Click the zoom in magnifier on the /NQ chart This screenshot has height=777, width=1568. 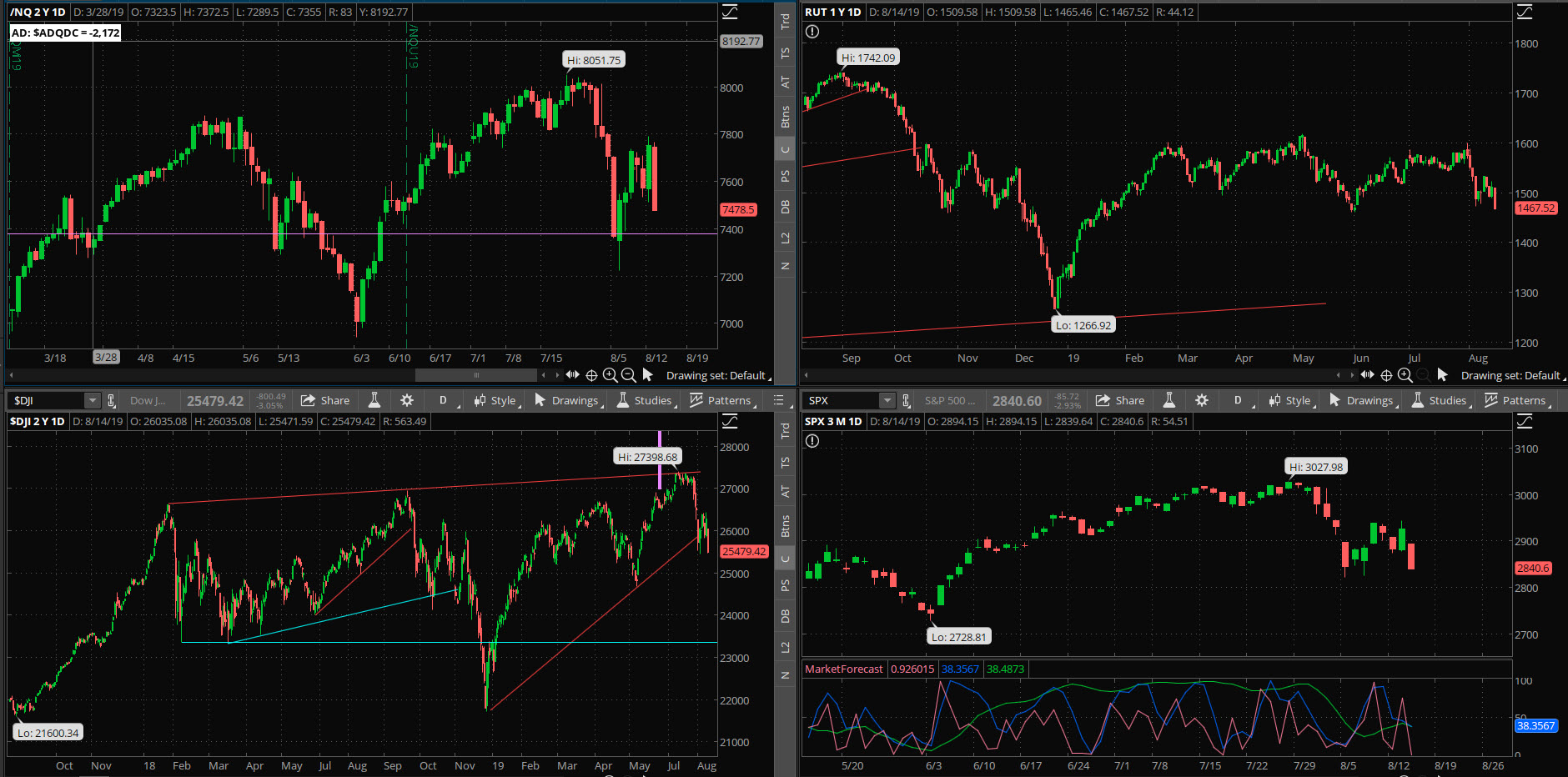pyautogui.click(x=610, y=375)
